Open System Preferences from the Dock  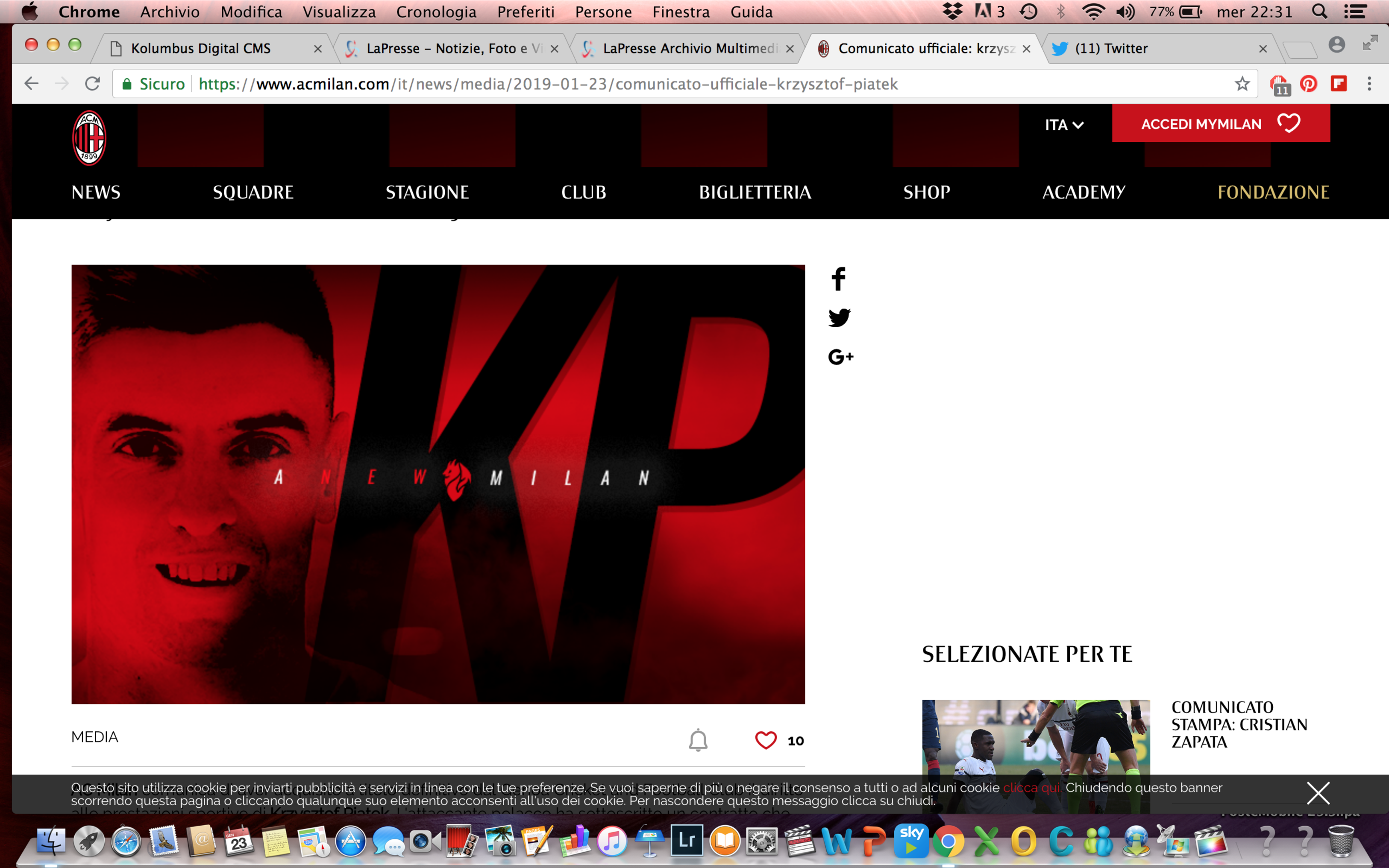761,842
